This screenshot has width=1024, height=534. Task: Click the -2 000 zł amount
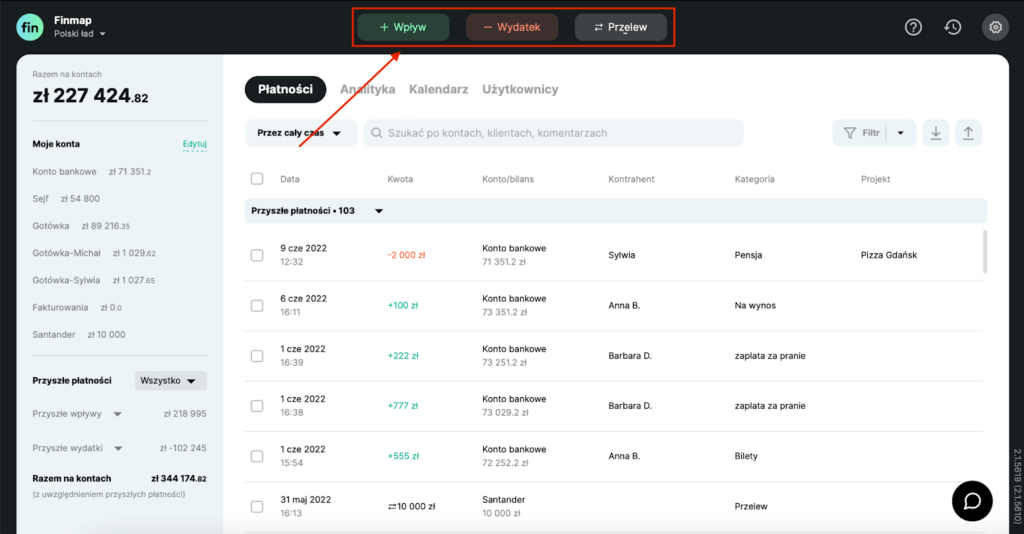point(406,255)
